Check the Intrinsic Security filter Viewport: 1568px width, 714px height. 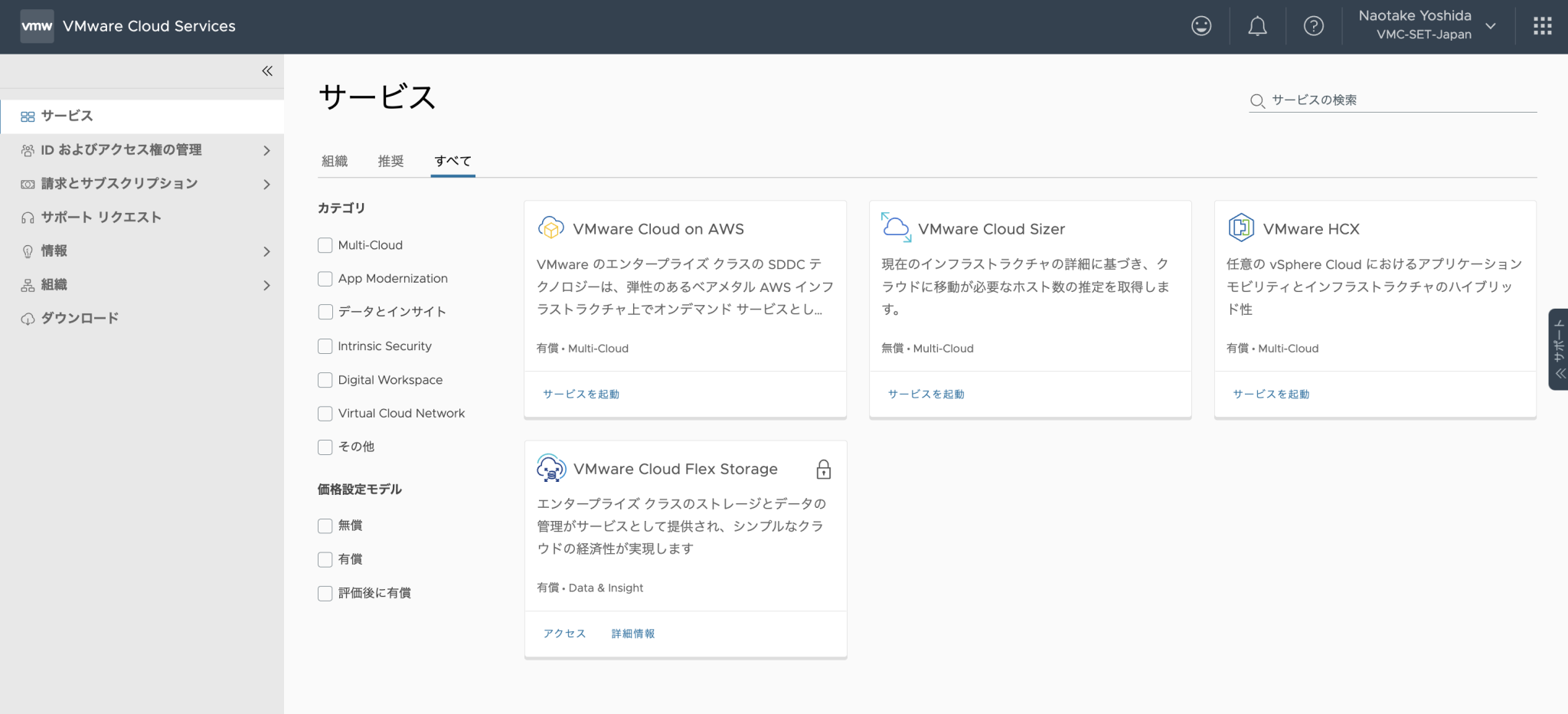coord(325,346)
